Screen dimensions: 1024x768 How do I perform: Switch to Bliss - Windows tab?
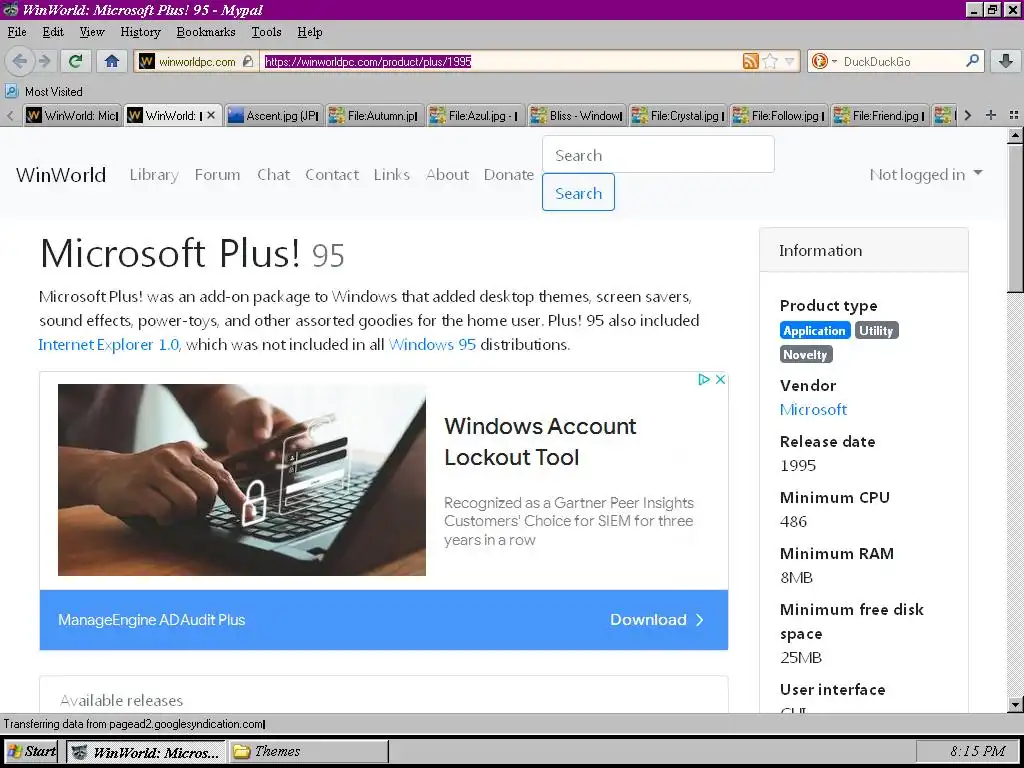(577, 116)
